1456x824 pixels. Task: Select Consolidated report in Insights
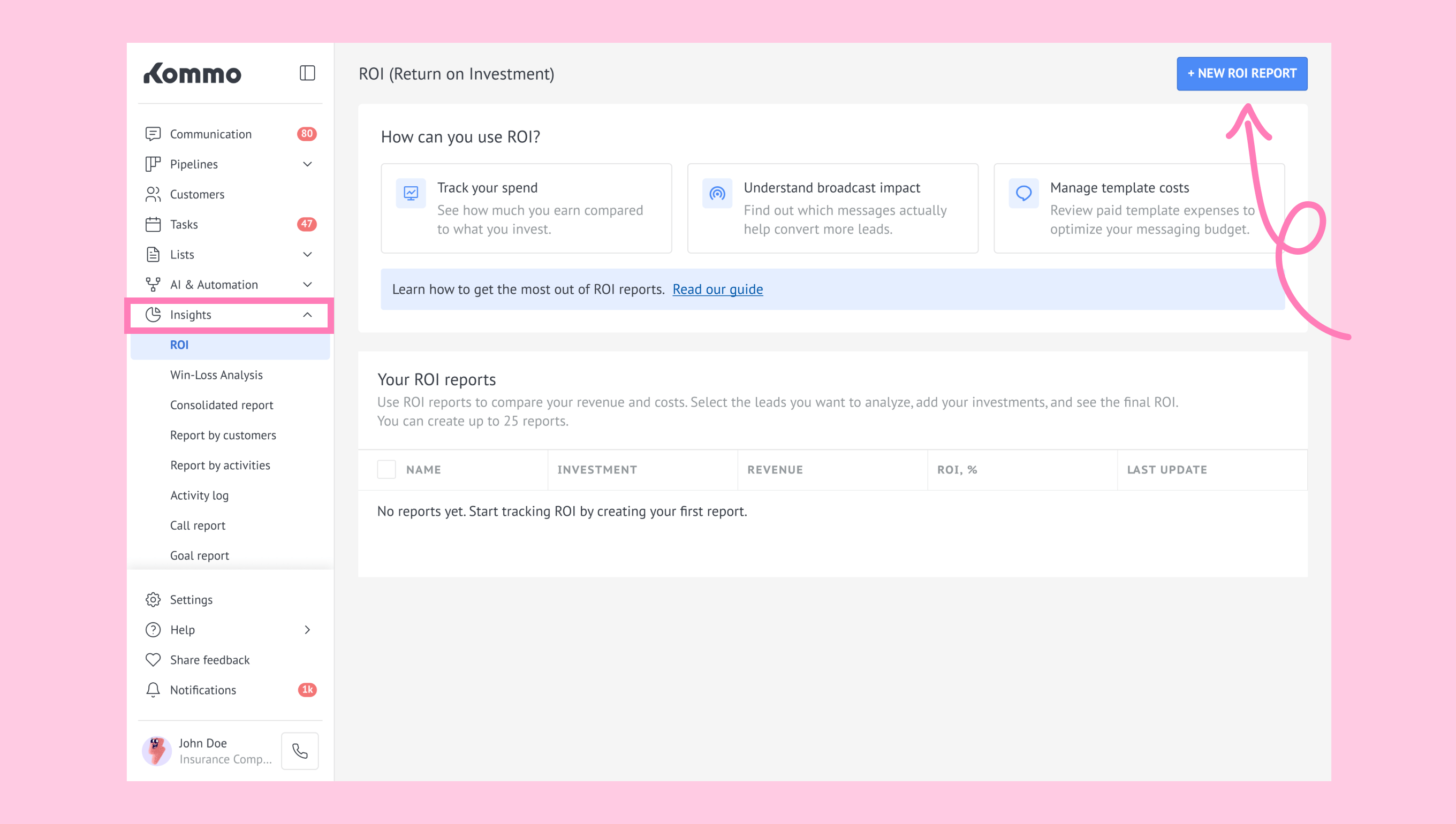click(221, 405)
